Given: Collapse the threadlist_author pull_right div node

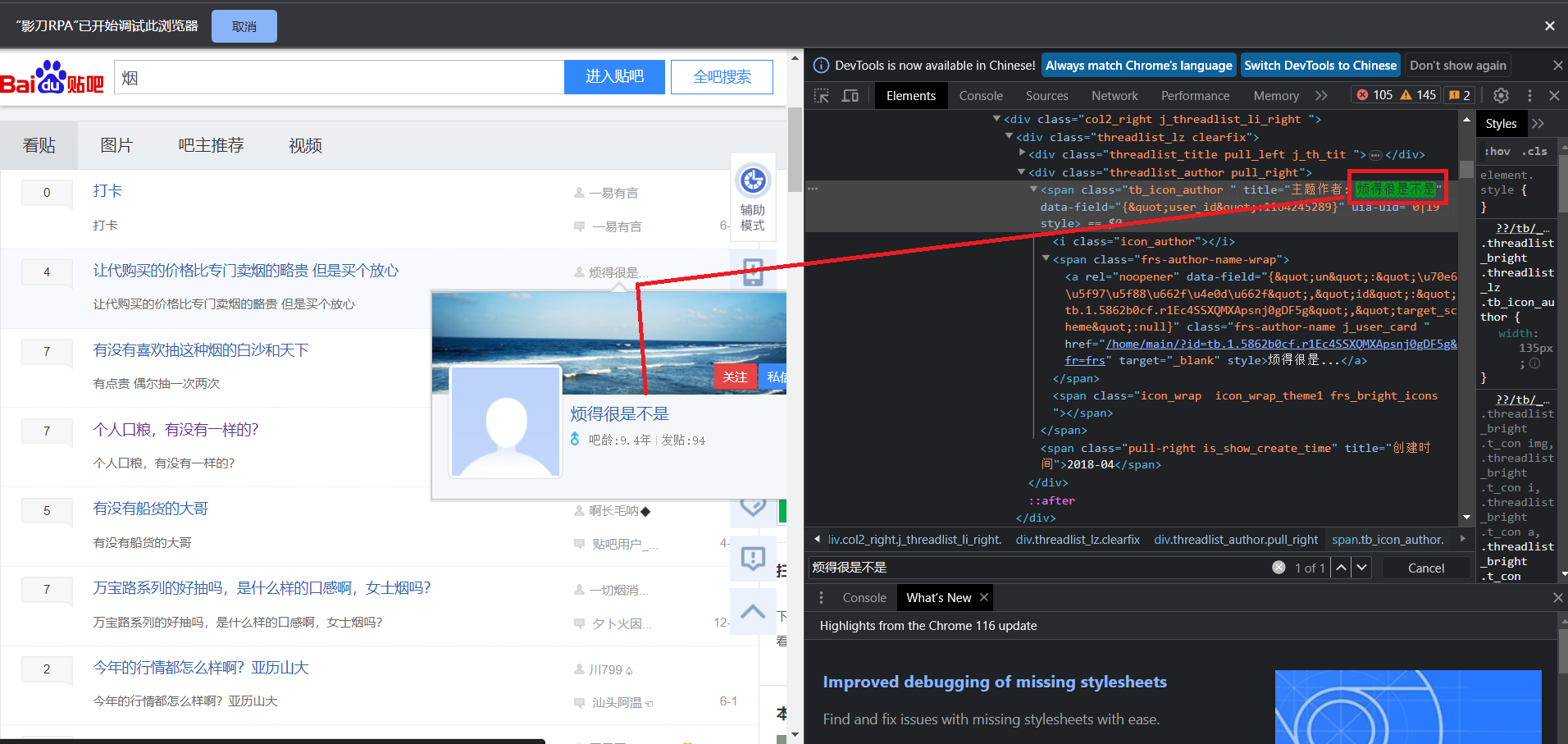Looking at the screenshot, I should (x=1021, y=172).
